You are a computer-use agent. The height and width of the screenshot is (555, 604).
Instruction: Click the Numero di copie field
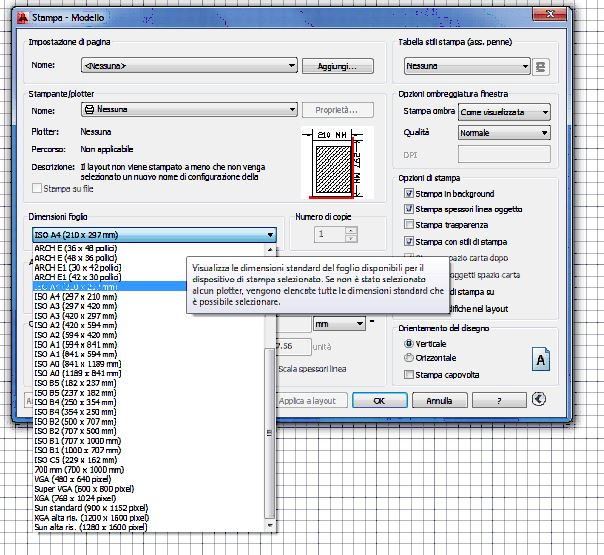click(x=329, y=234)
